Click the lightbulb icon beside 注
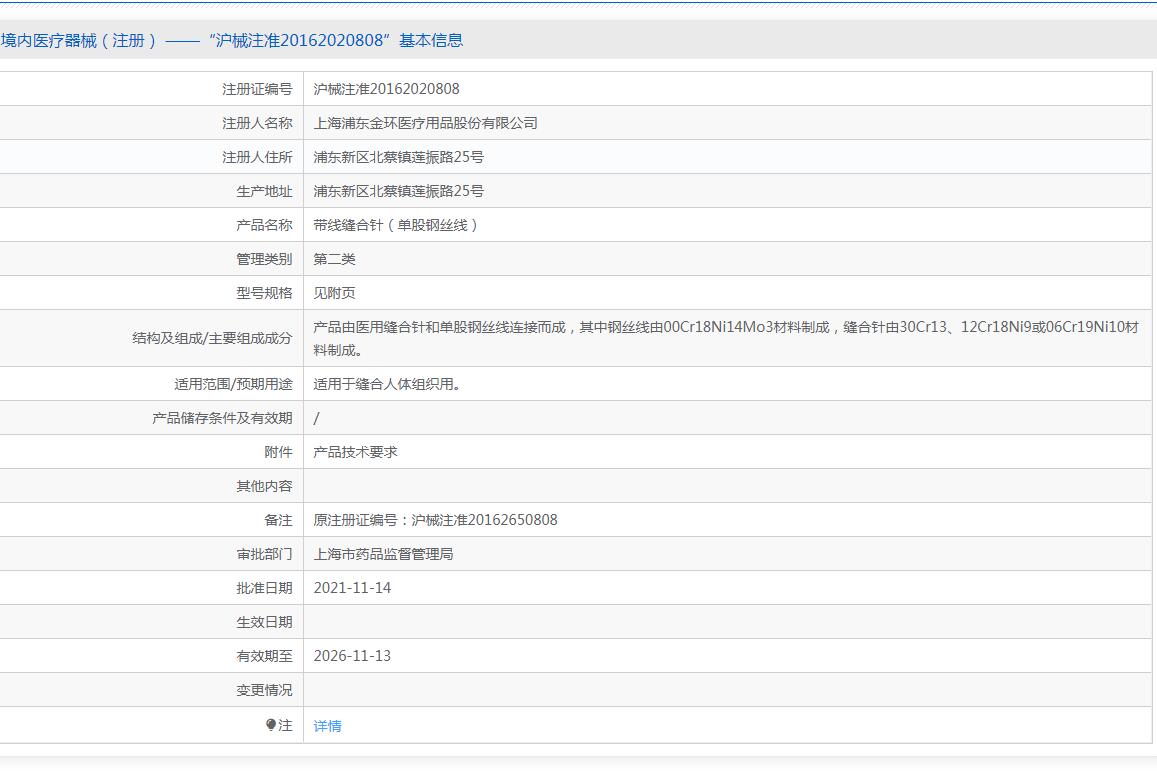 (271, 725)
